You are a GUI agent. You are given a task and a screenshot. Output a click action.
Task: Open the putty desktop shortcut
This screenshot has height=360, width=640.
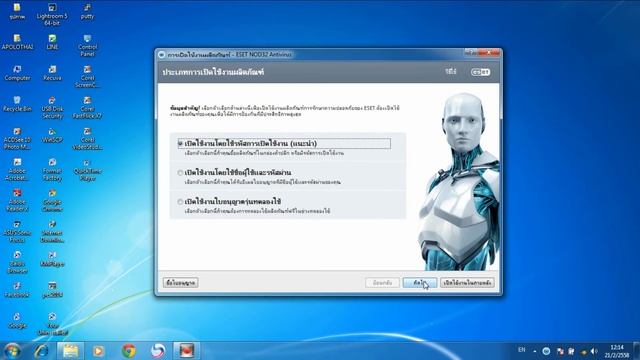[x=87, y=11]
